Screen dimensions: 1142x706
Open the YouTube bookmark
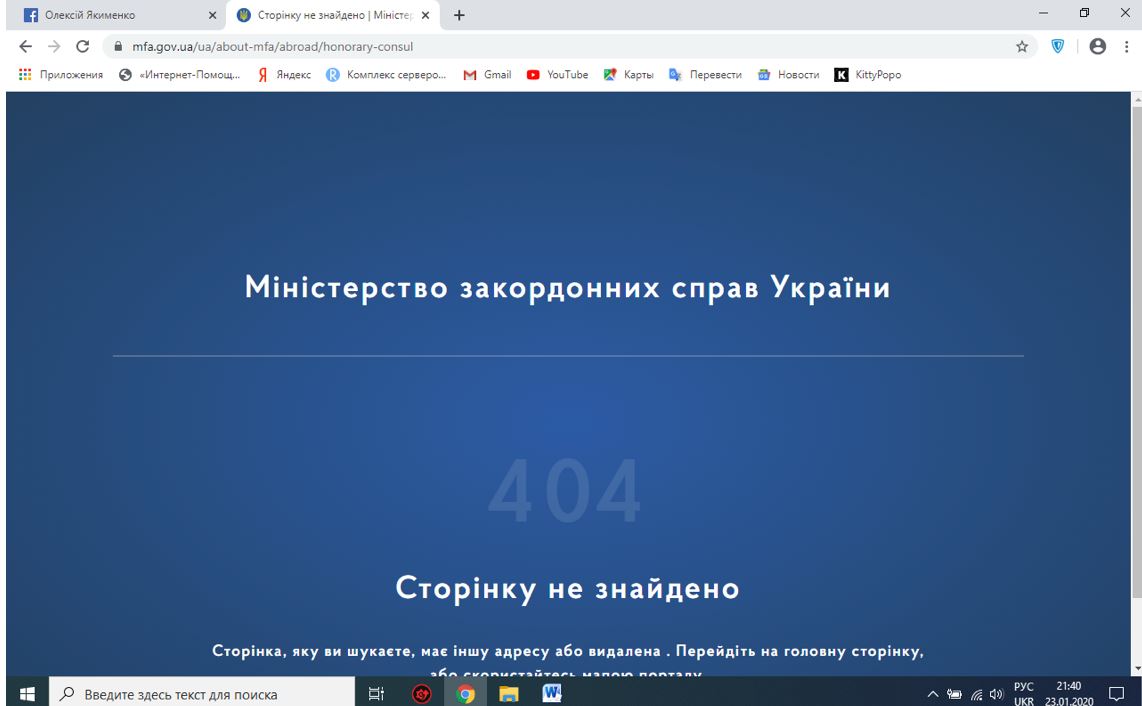[557, 74]
